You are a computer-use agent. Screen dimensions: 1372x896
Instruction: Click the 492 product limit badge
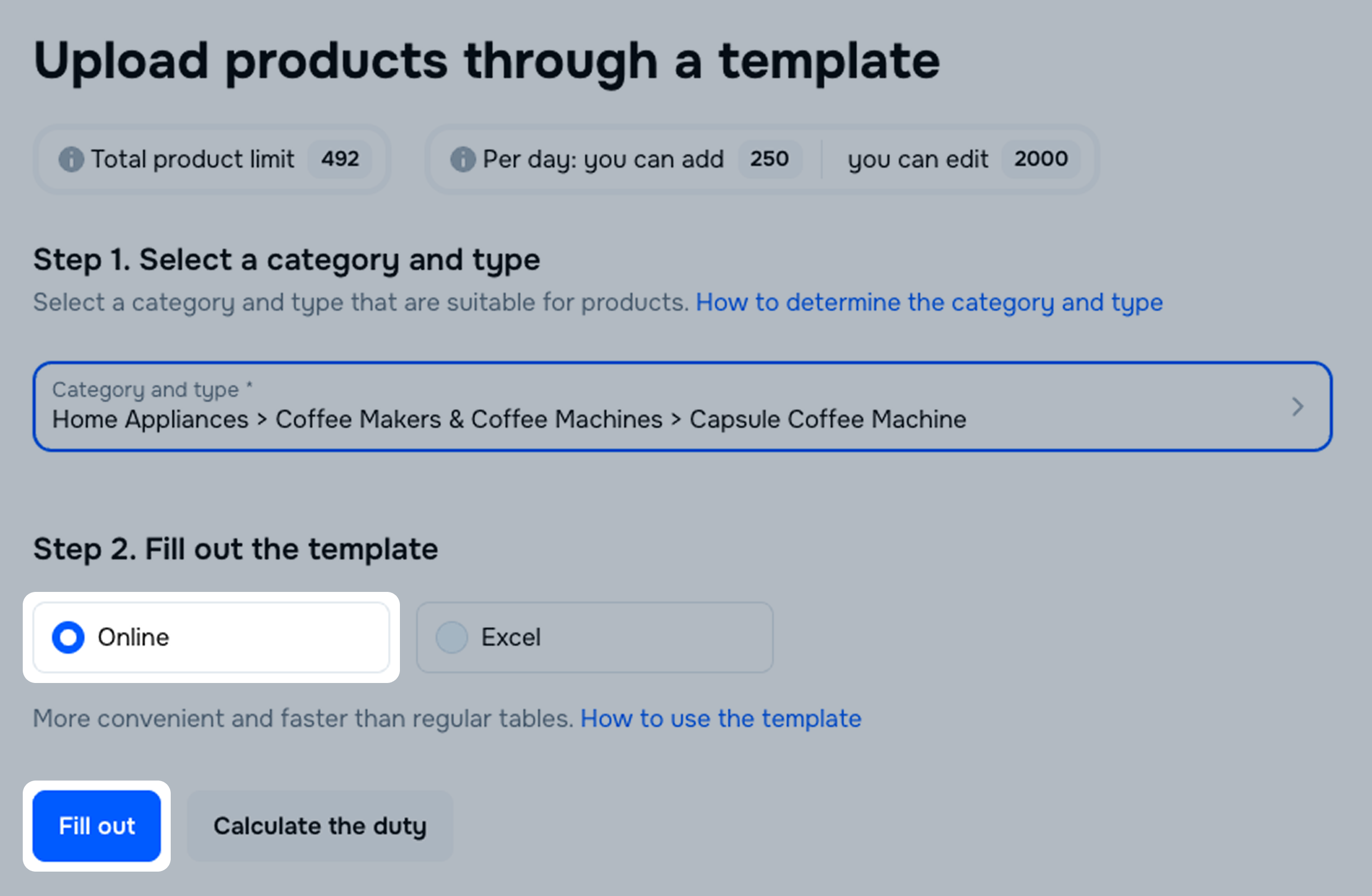click(x=340, y=159)
